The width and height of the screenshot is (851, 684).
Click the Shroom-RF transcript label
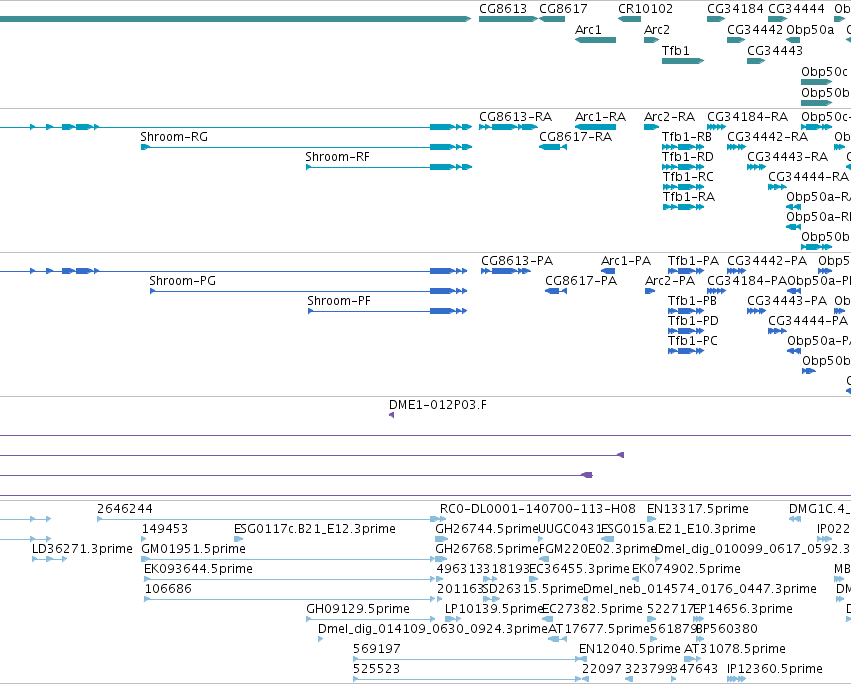point(337,157)
